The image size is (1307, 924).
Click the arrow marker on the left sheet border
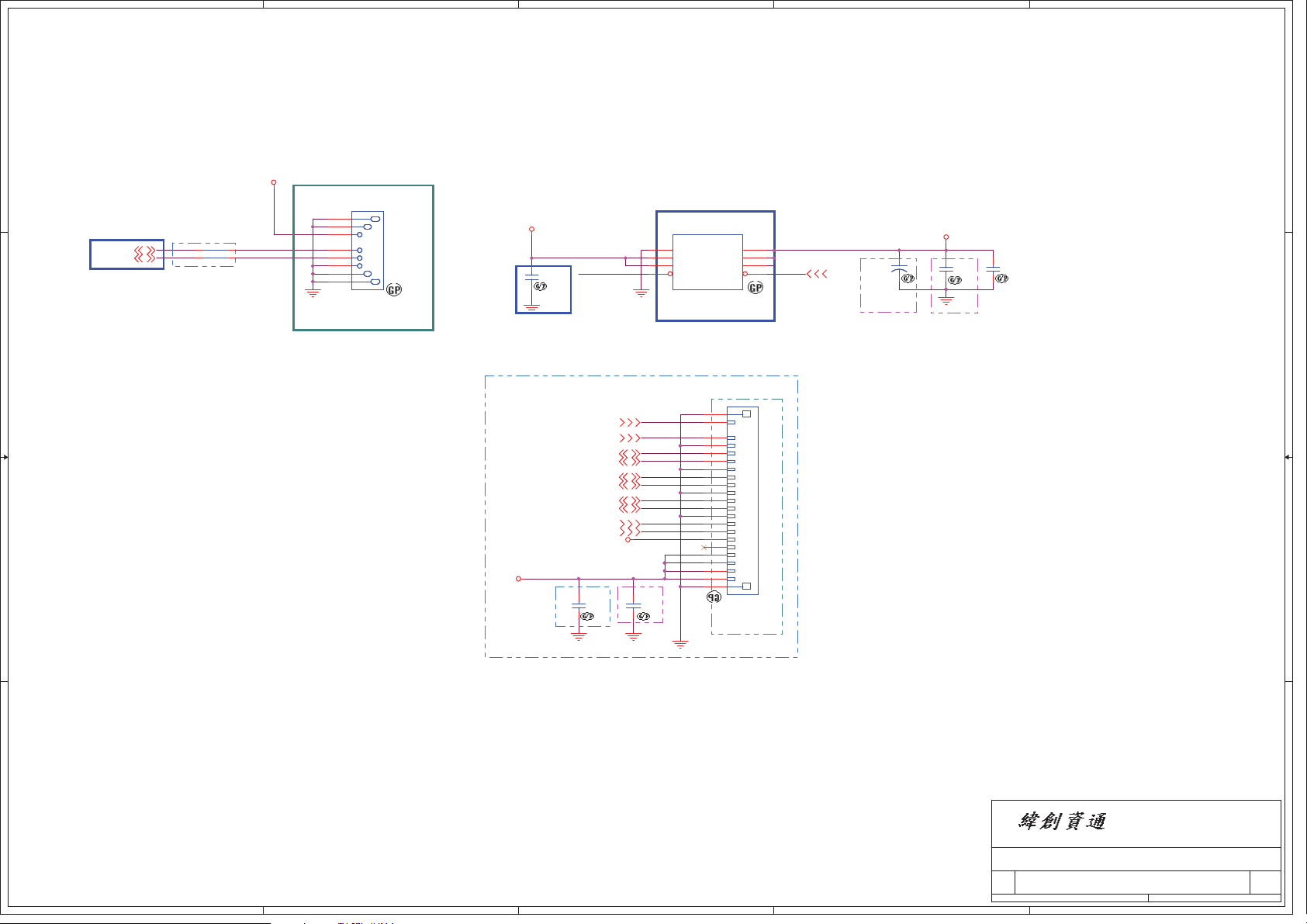coord(5,457)
